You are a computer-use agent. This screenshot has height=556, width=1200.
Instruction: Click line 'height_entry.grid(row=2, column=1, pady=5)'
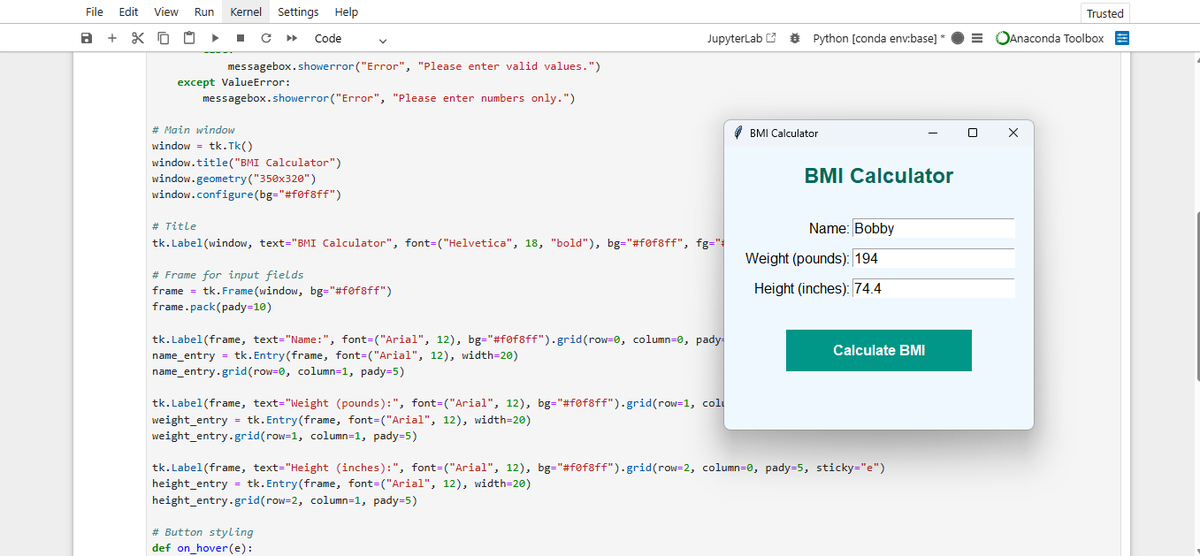(284, 500)
